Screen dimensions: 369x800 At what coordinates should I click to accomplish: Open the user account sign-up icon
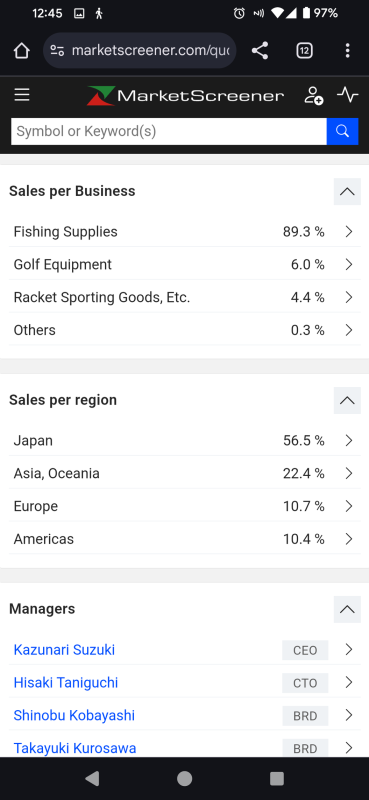[x=313, y=95]
